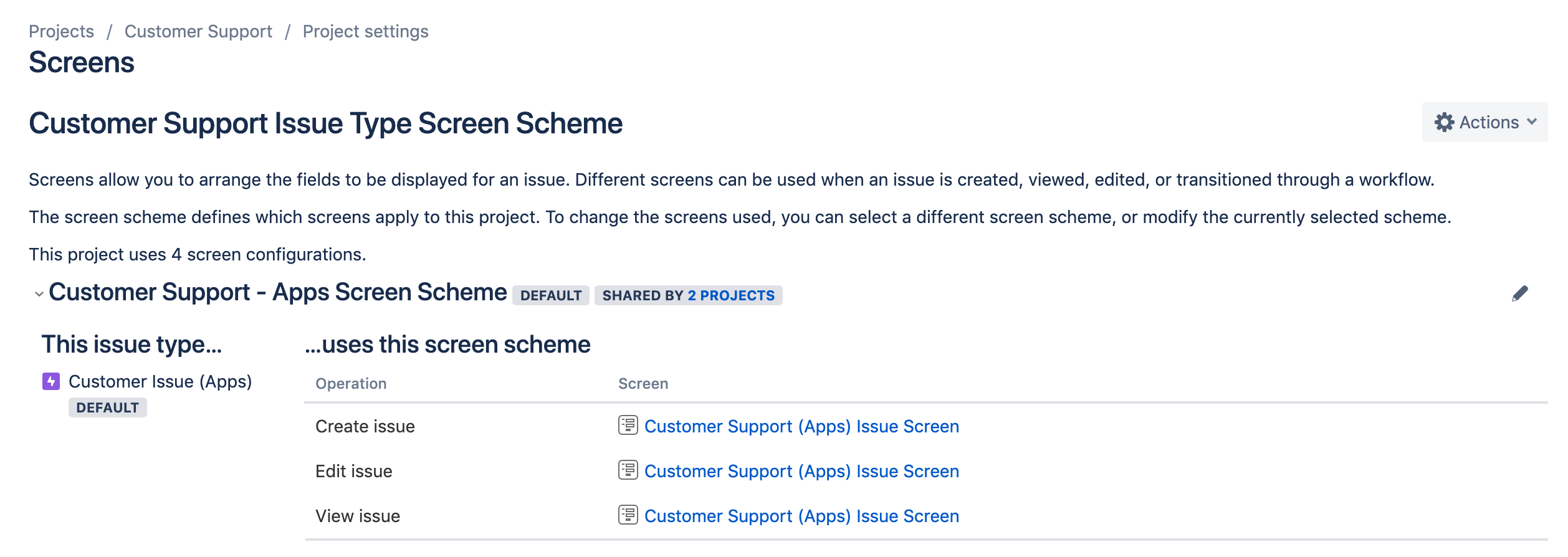Collapse the Customer Support - Apps Screen Scheme section
The image size is (1568, 557).
click(x=39, y=293)
